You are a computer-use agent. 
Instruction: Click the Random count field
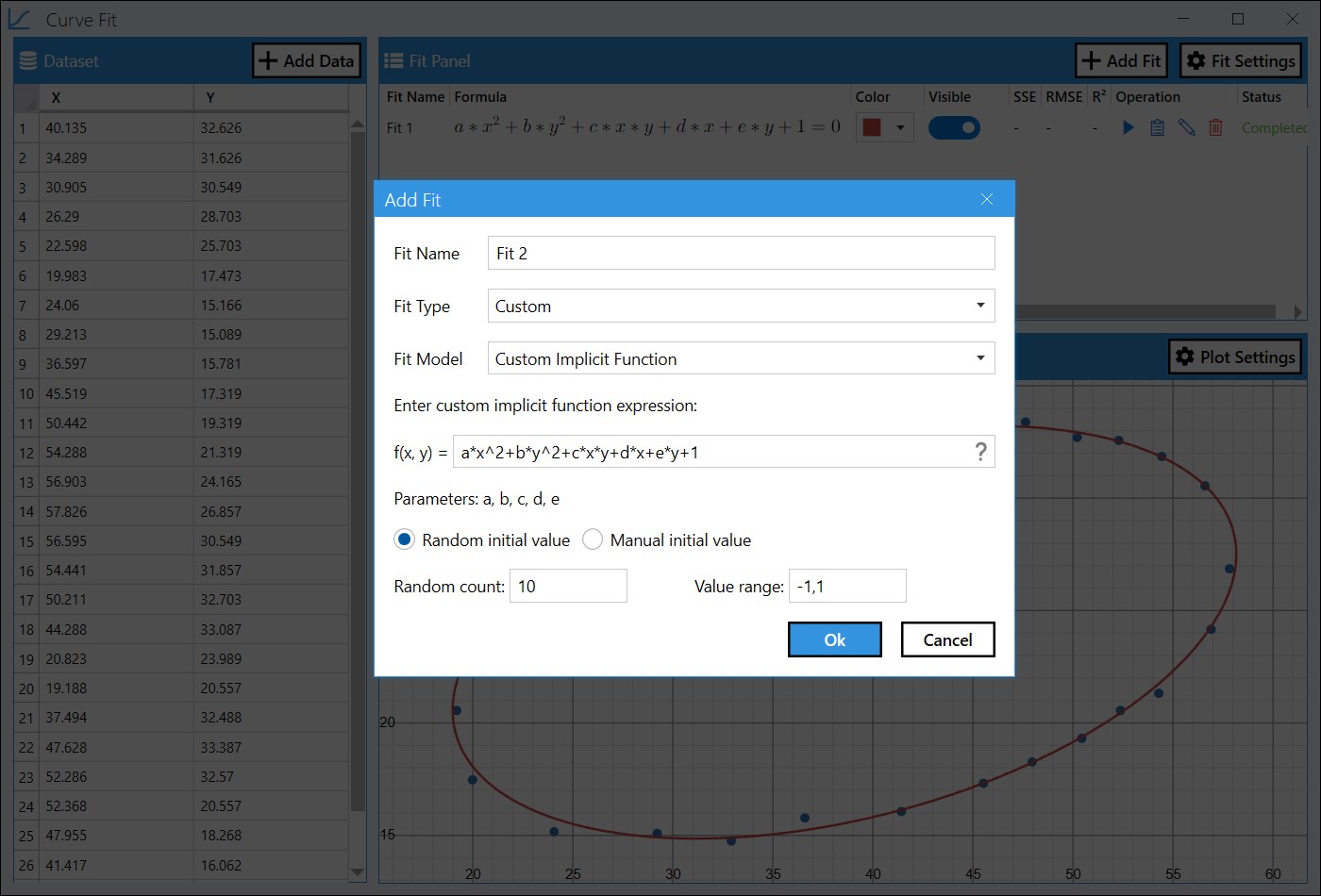(x=568, y=586)
